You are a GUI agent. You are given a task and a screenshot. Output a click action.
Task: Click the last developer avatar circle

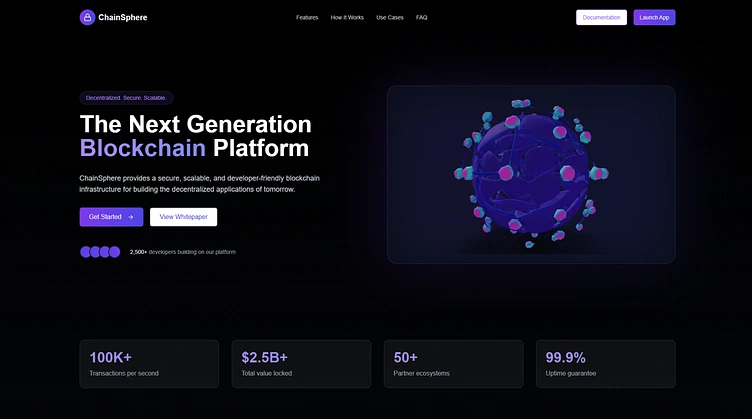pyautogui.click(x=114, y=252)
